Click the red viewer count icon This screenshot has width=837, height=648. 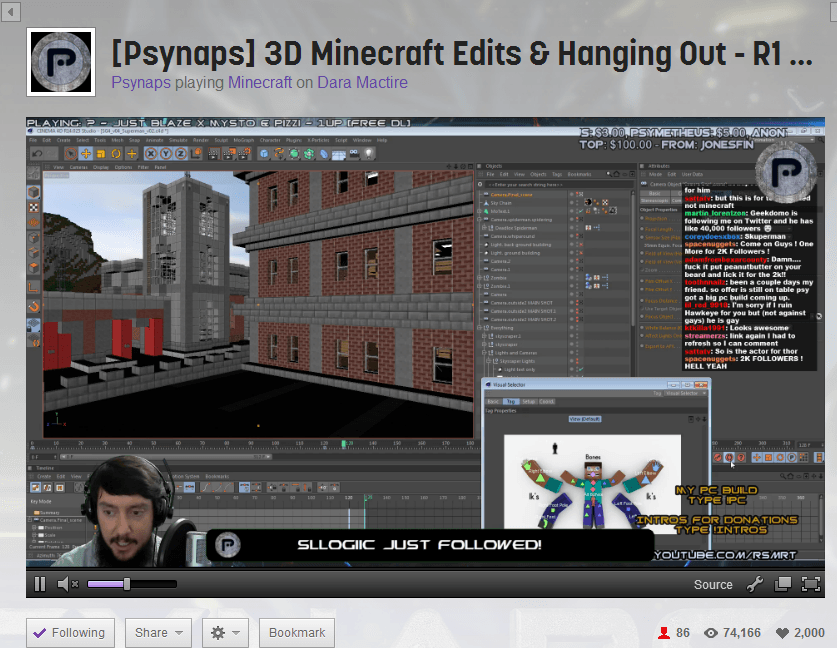(x=664, y=633)
